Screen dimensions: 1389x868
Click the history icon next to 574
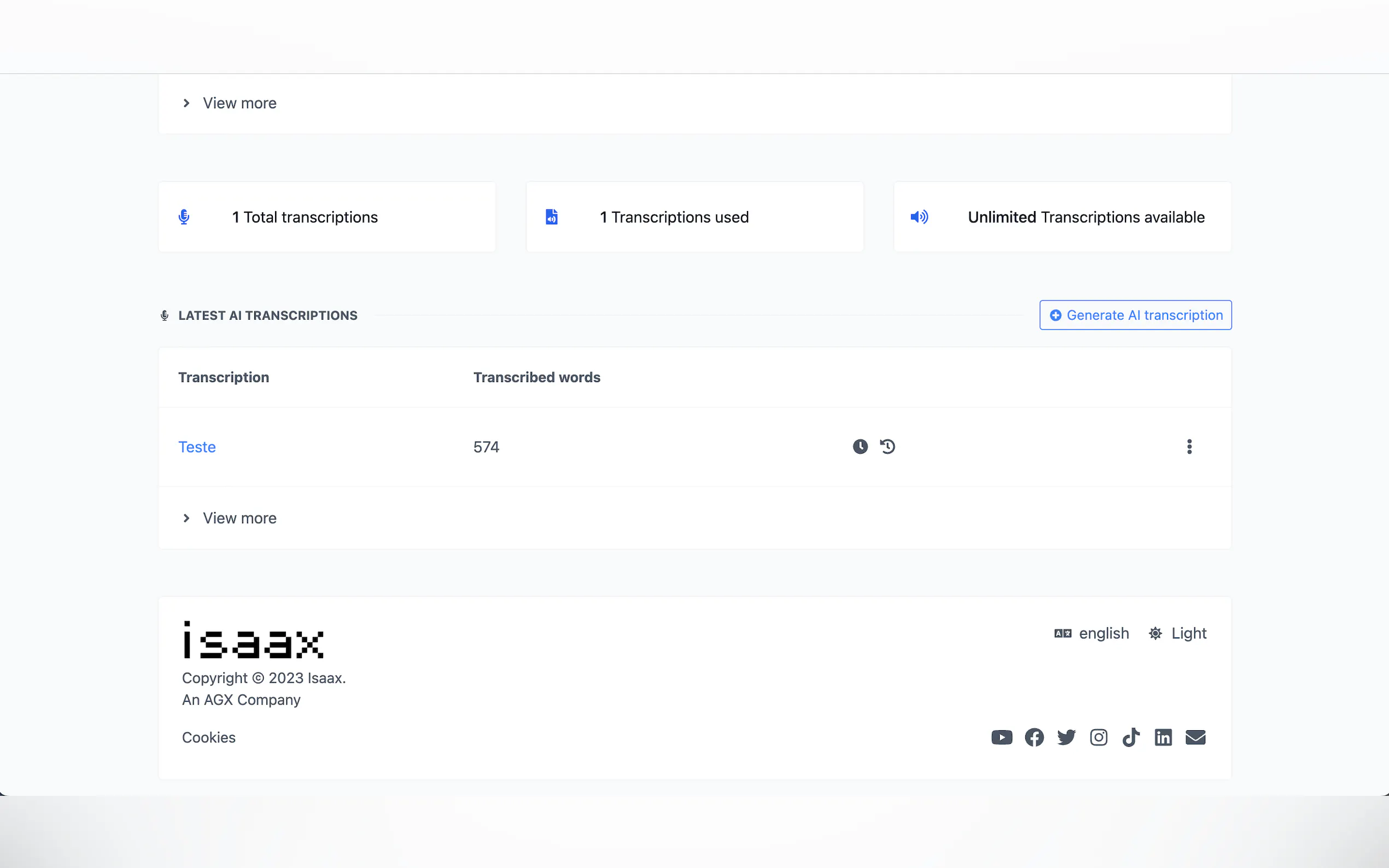(887, 447)
